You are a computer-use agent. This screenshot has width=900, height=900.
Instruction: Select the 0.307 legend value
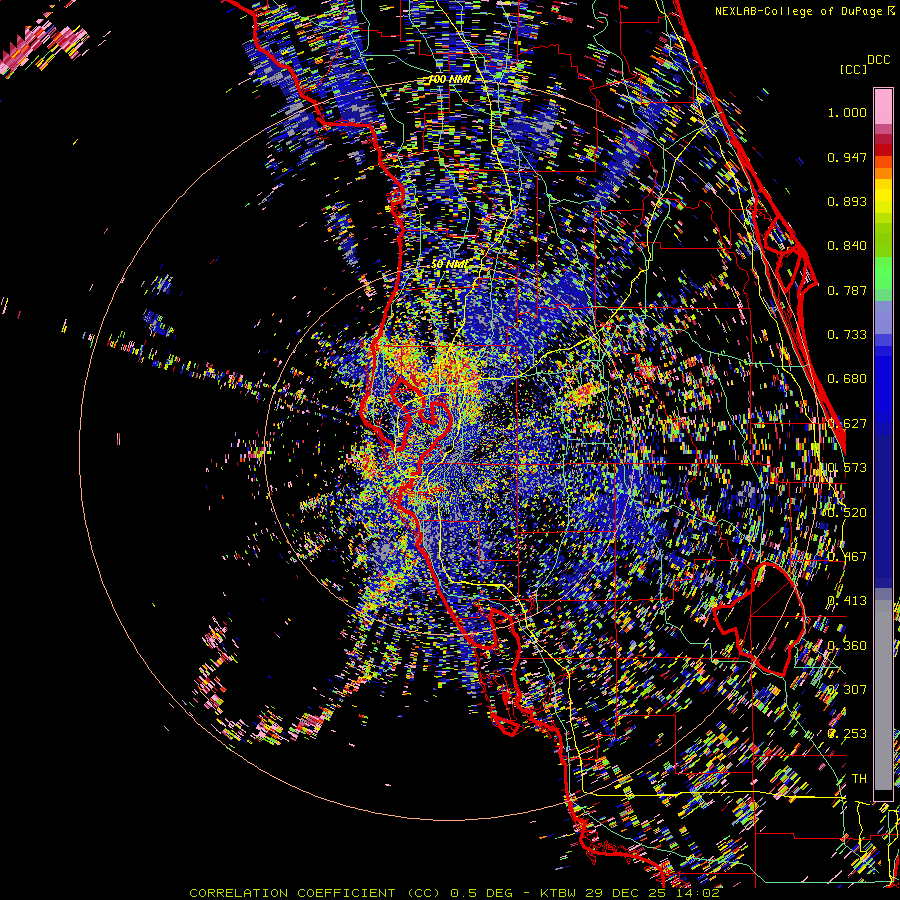tap(847, 689)
